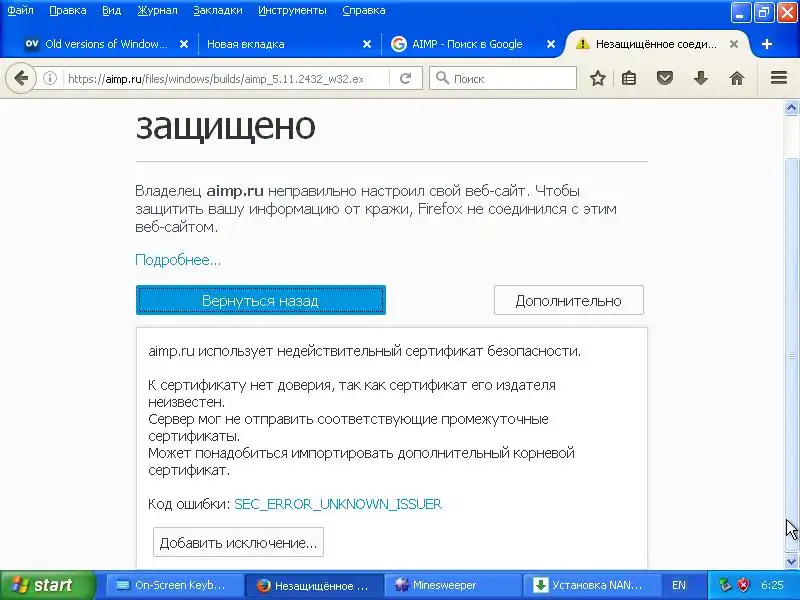
Task: Click the Вернуться назад button
Action: [261, 300]
